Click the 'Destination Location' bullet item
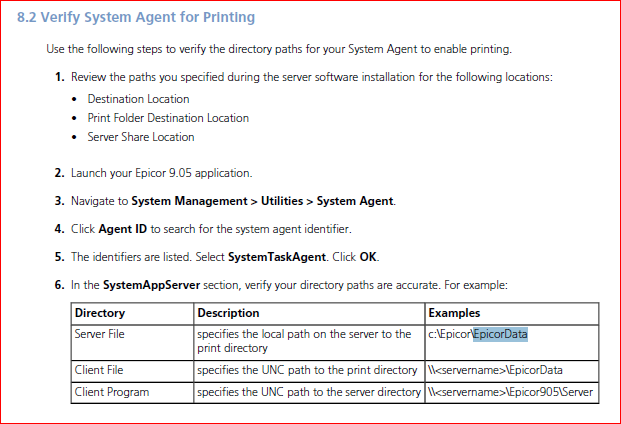 coord(138,99)
